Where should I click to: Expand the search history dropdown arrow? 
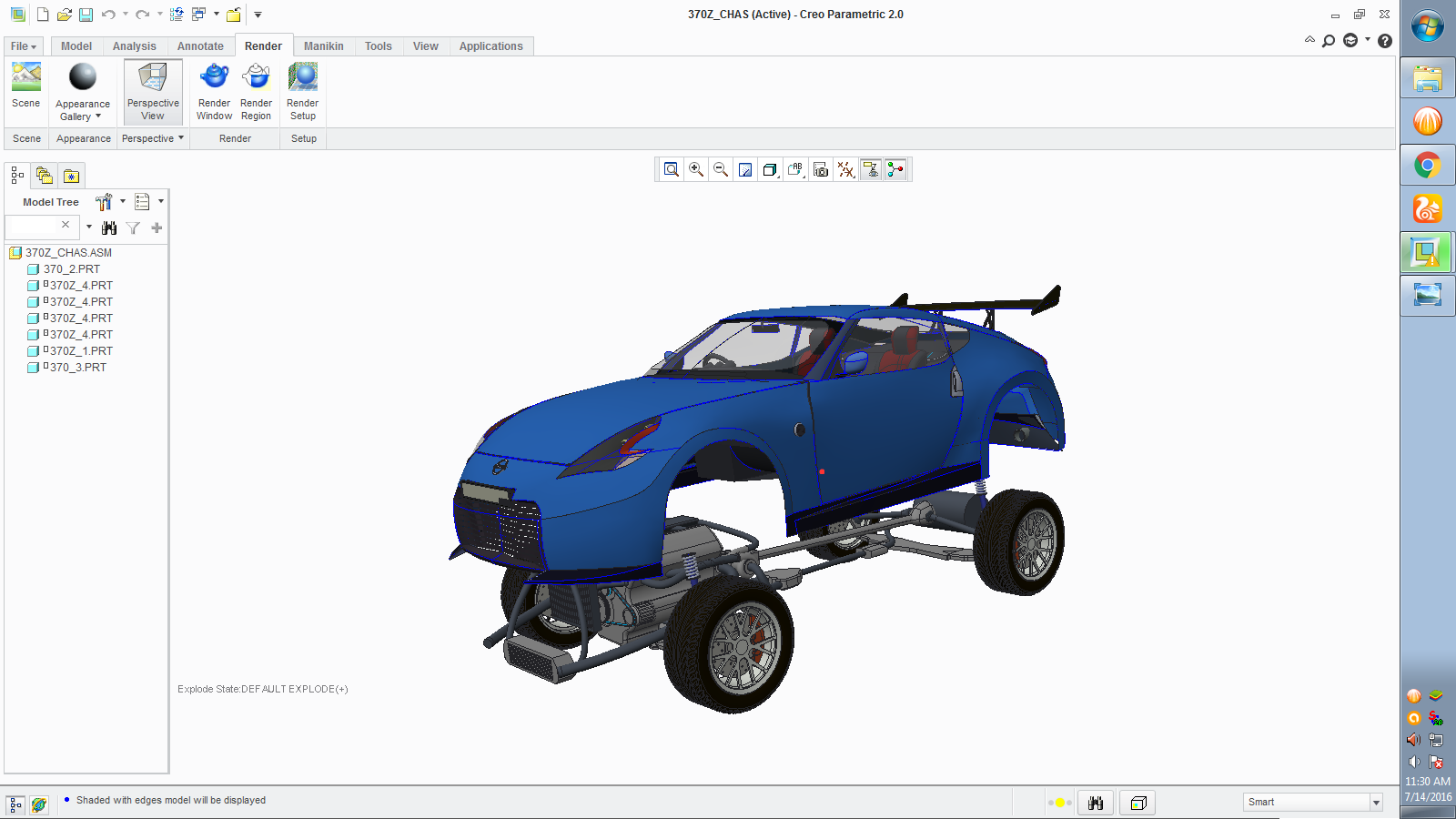point(88,227)
